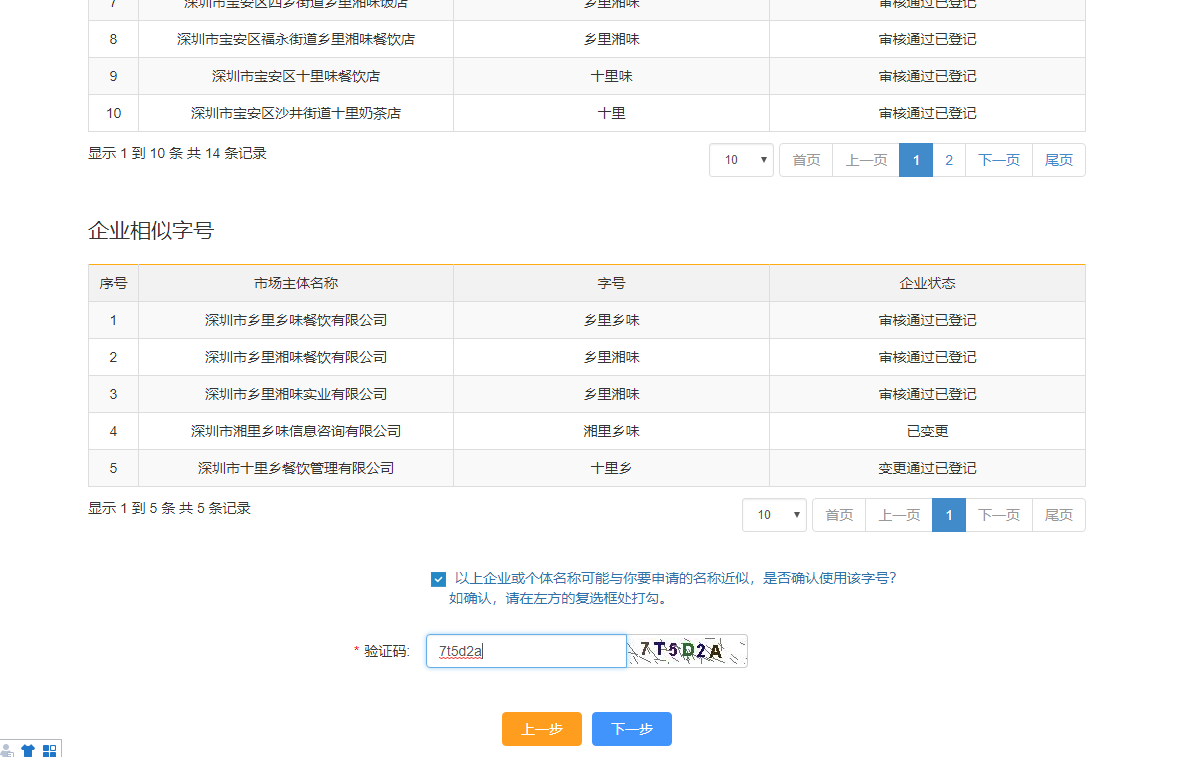Click the 验证码 input field

pos(525,650)
